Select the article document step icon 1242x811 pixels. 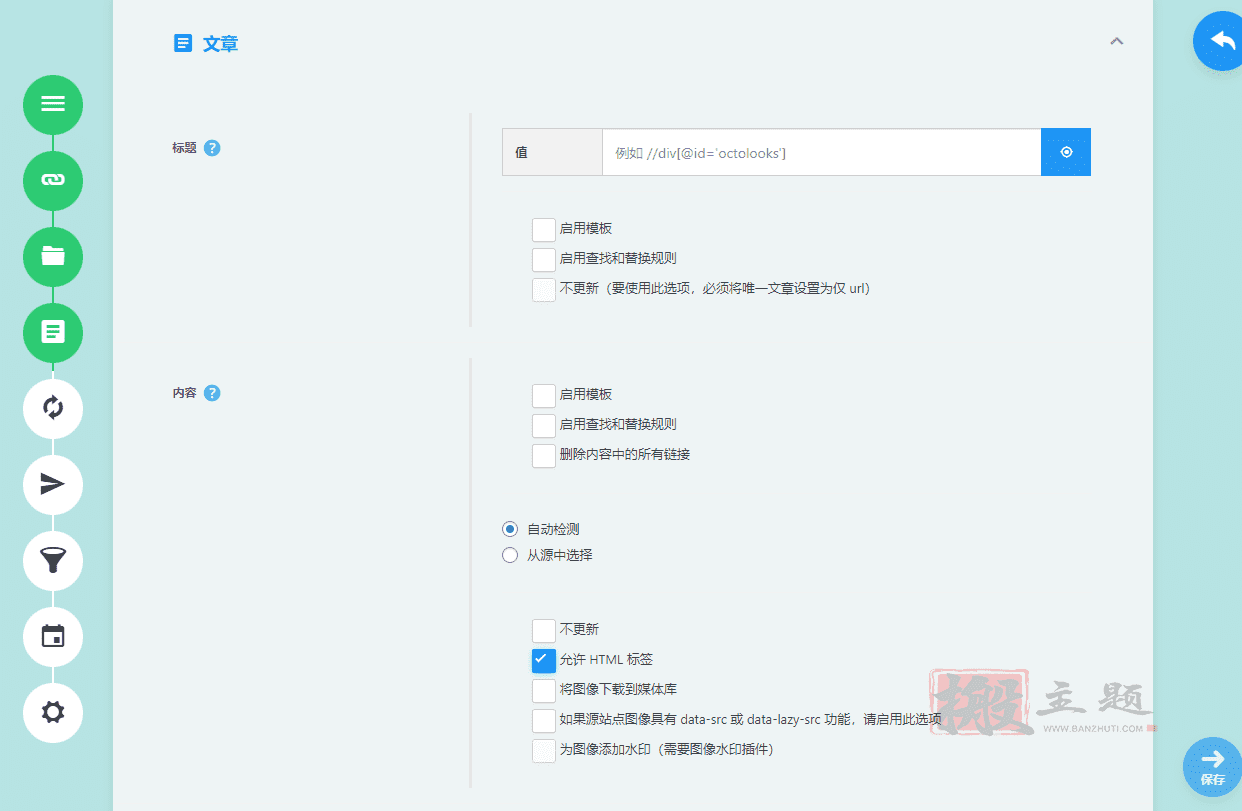53,332
